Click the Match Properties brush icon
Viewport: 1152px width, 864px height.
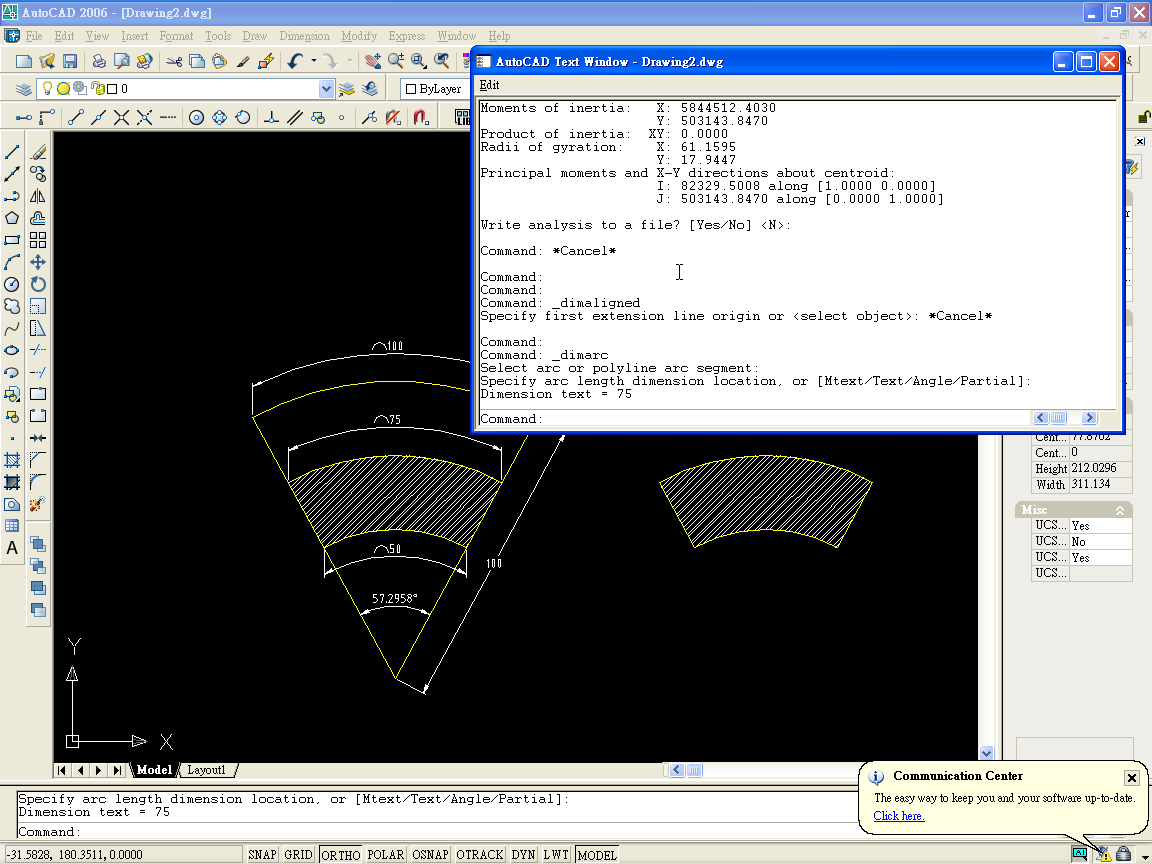(x=242, y=61)
